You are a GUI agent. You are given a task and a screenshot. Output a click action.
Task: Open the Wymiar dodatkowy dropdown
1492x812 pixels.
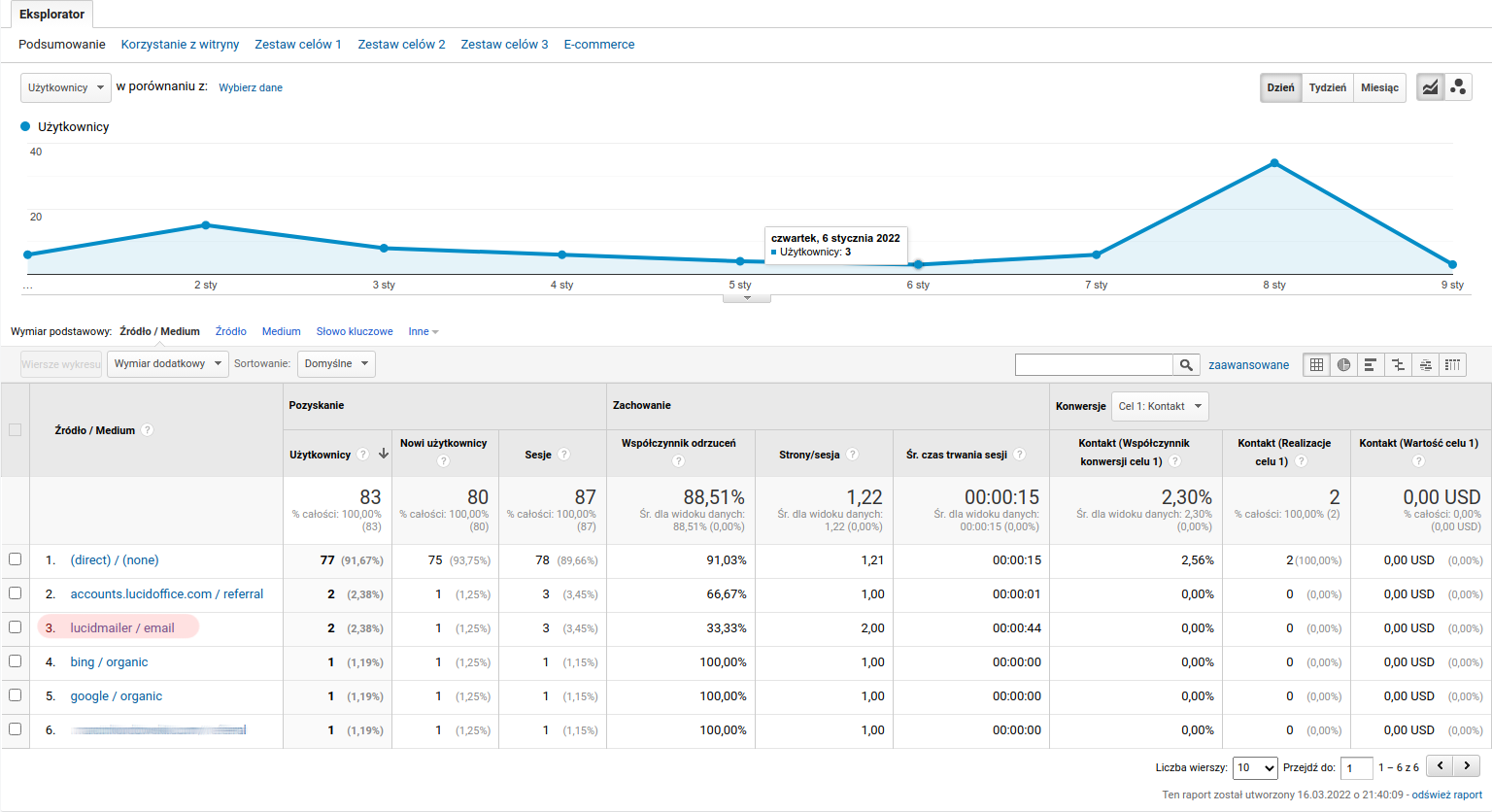pos(168,364)
